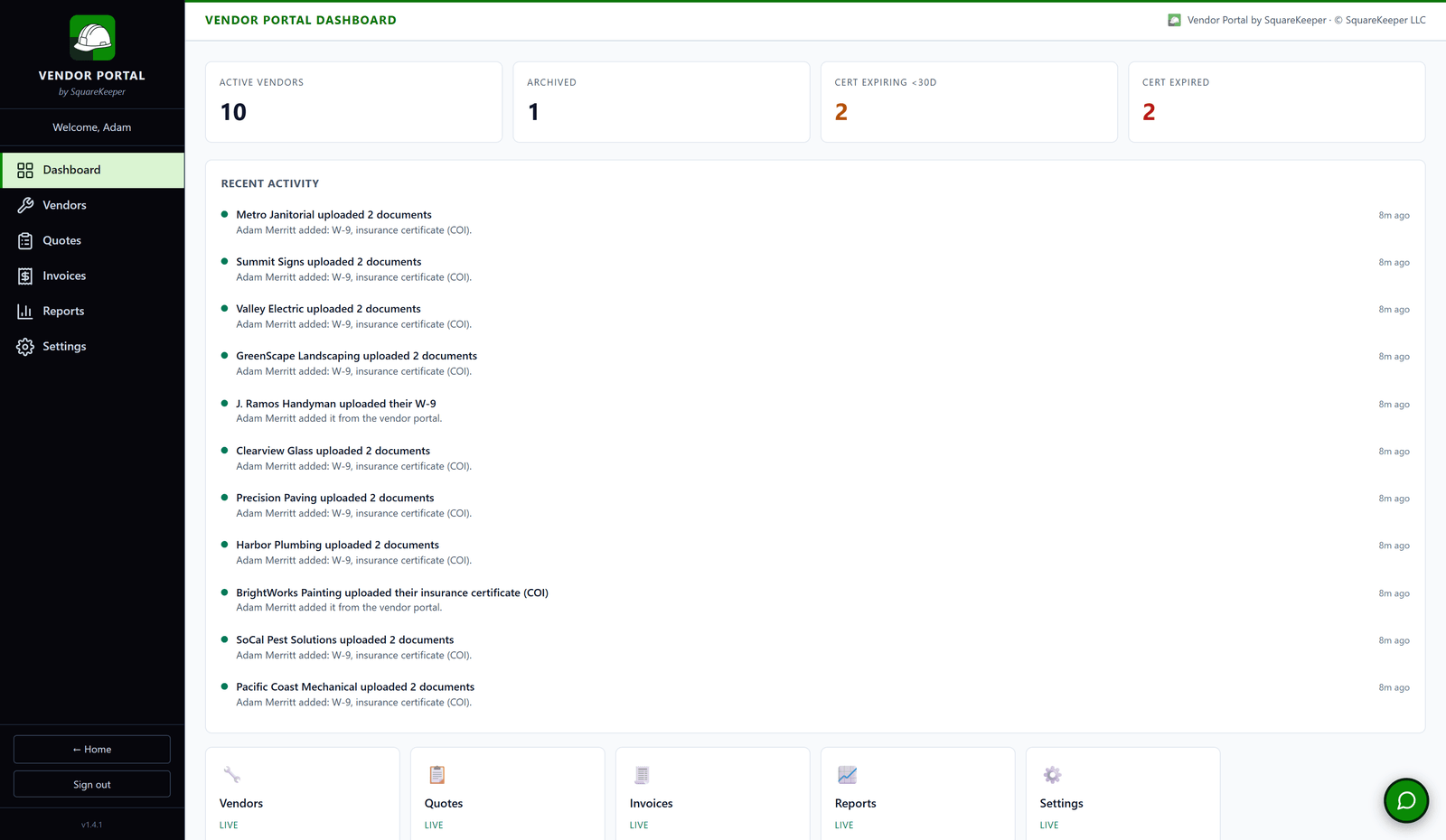Click the gear icon on Settings card

(x=1052, y=775)
